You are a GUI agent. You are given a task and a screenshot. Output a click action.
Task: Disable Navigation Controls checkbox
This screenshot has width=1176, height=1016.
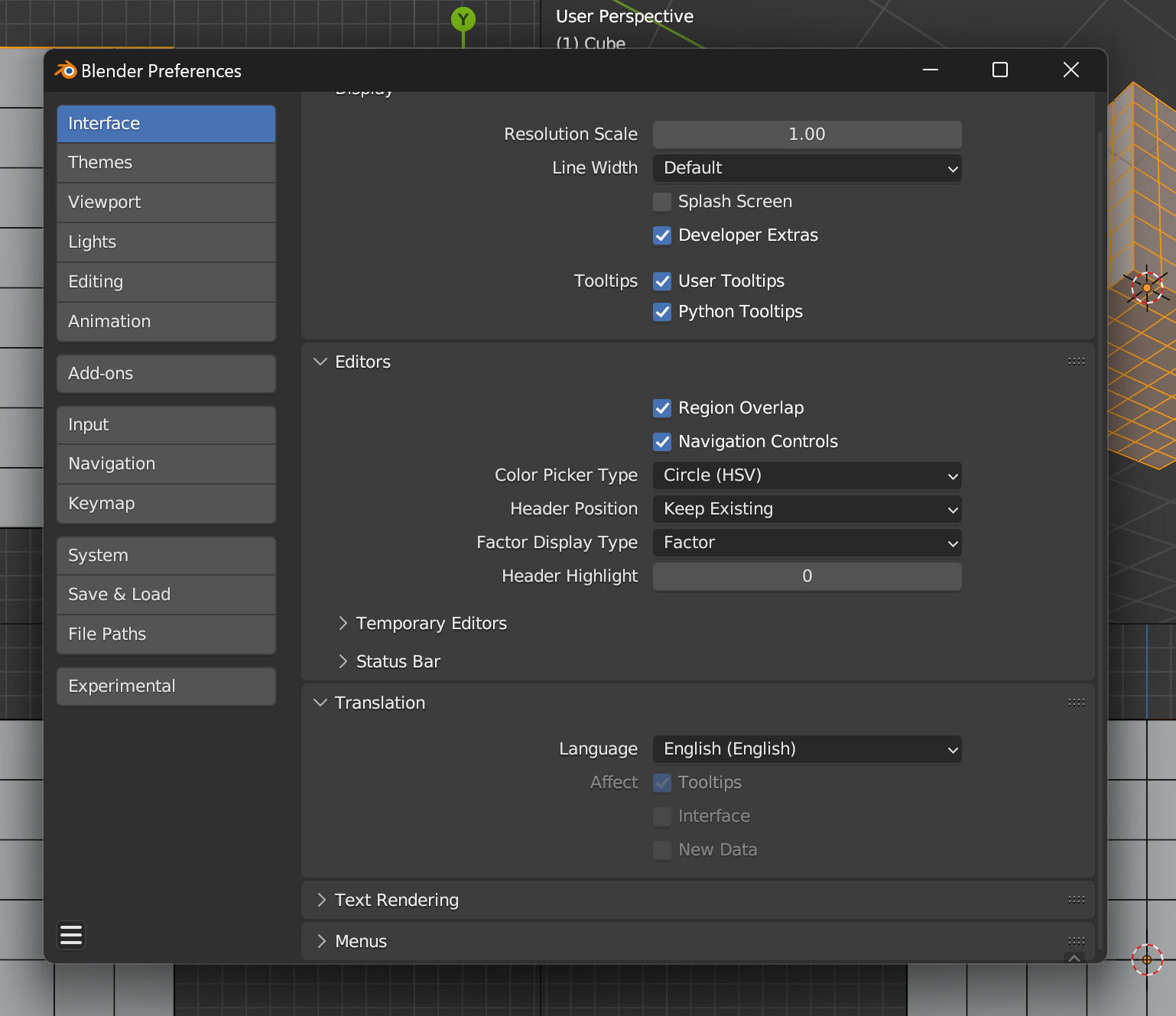tap(662, 442)
